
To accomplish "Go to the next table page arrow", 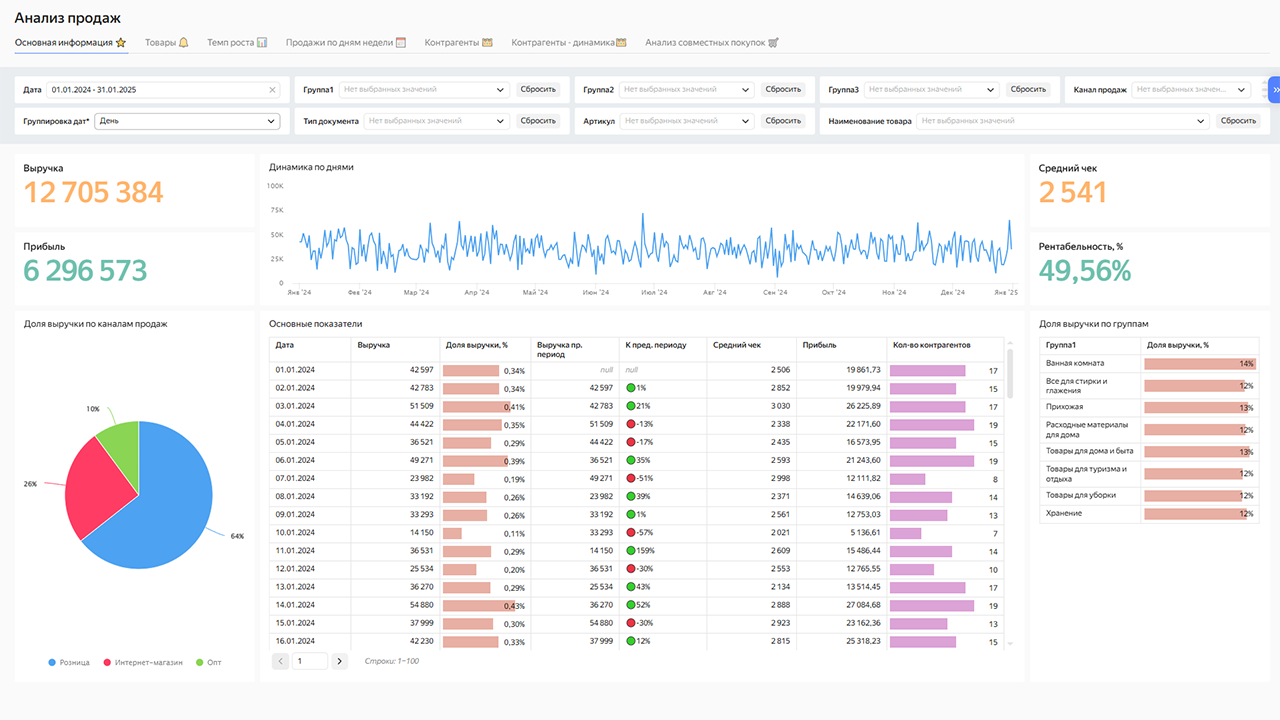I will 339,661.
